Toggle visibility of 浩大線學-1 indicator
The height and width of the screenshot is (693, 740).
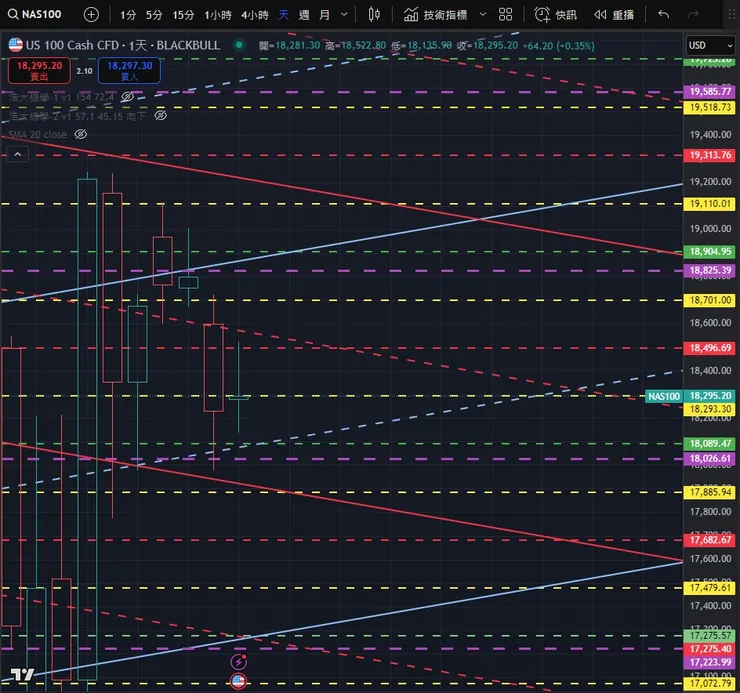127,97
